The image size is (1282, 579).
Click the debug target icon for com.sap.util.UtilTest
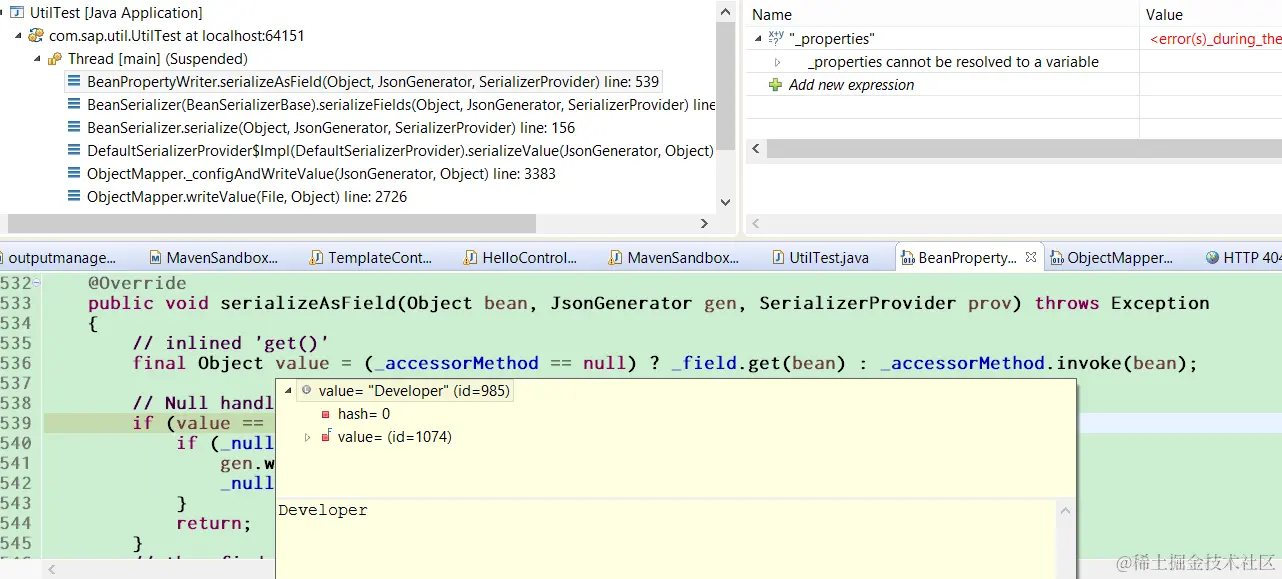click(37, 36)
